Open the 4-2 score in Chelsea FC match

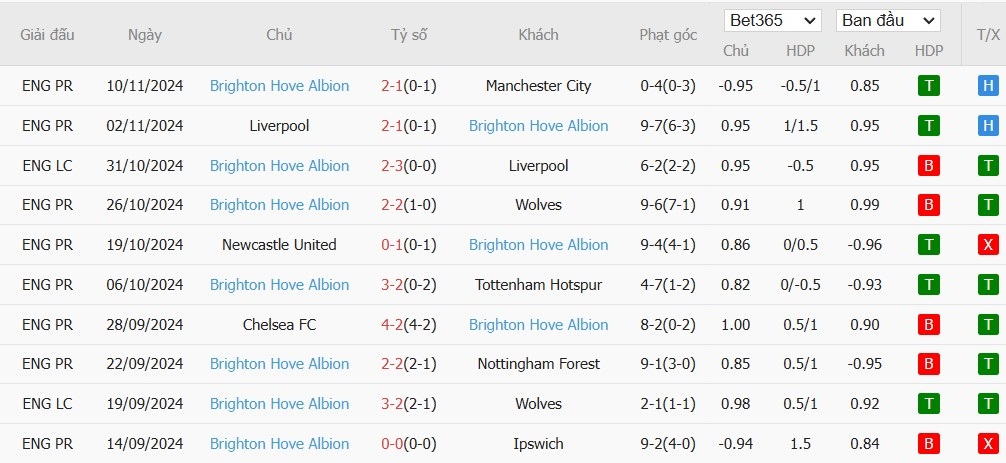pos(391,325)
